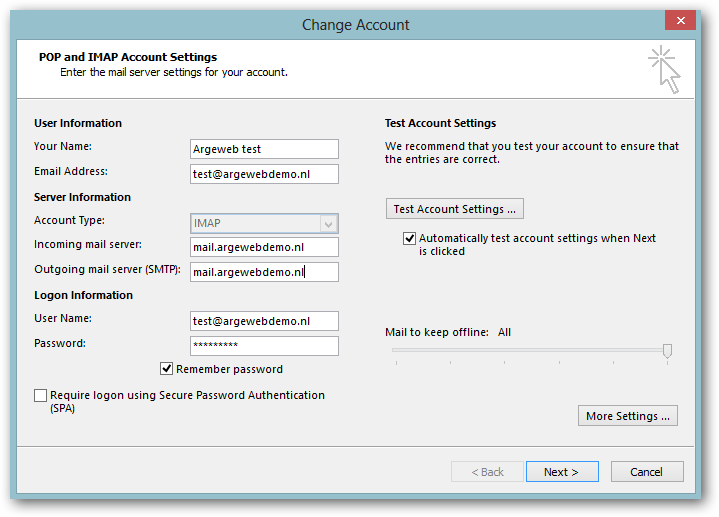Image resolution: width=719 pixels, height=517 pixels.
Task: Toggle the Remember password checkbox
Action: point(166,368)
